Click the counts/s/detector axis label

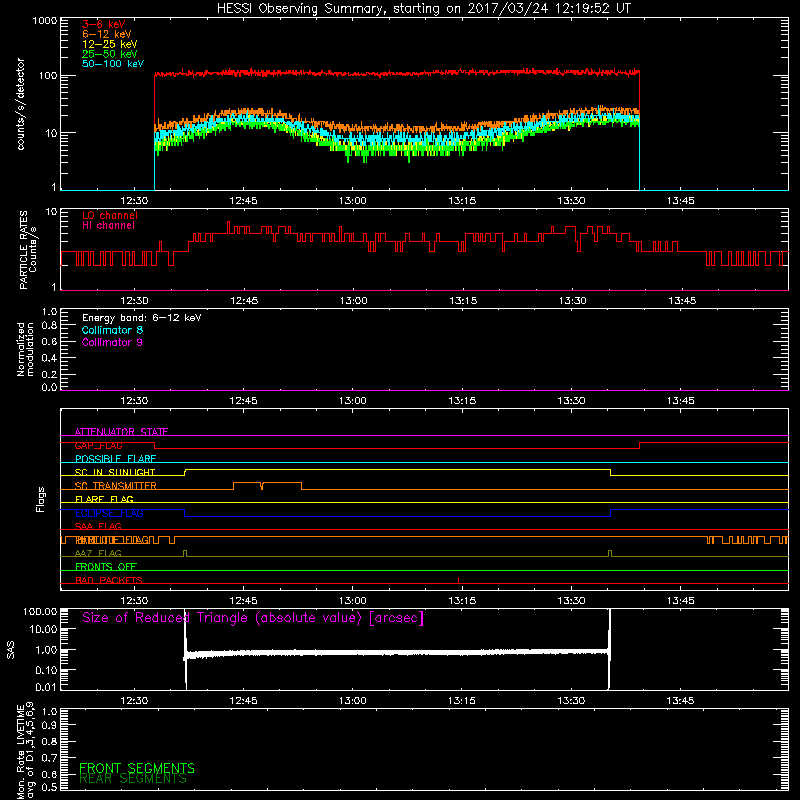pyautogui.click(x=21, y=104)
